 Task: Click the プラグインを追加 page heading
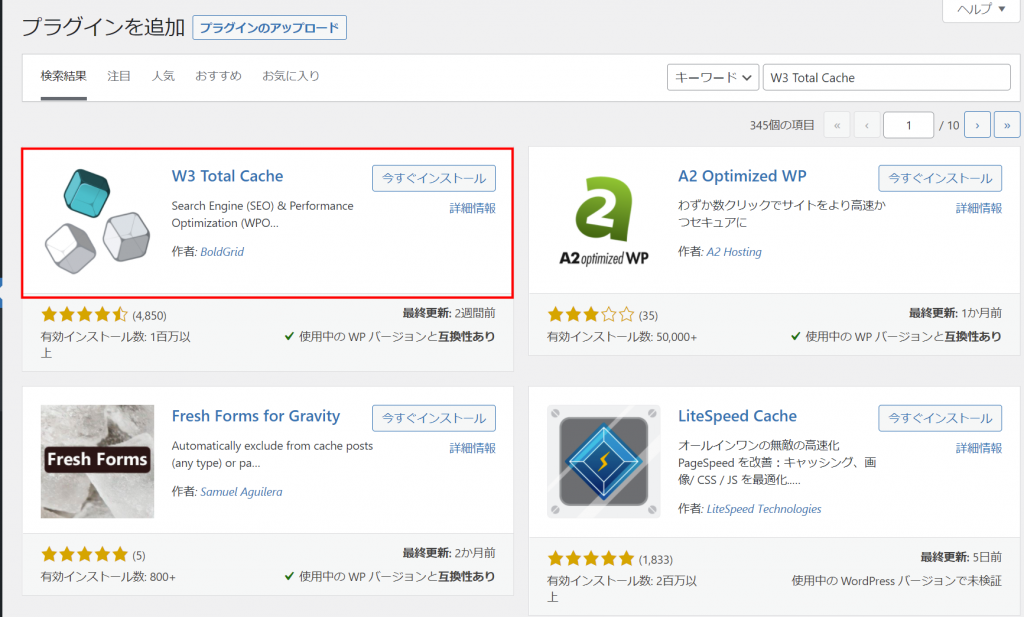point(103,27)
